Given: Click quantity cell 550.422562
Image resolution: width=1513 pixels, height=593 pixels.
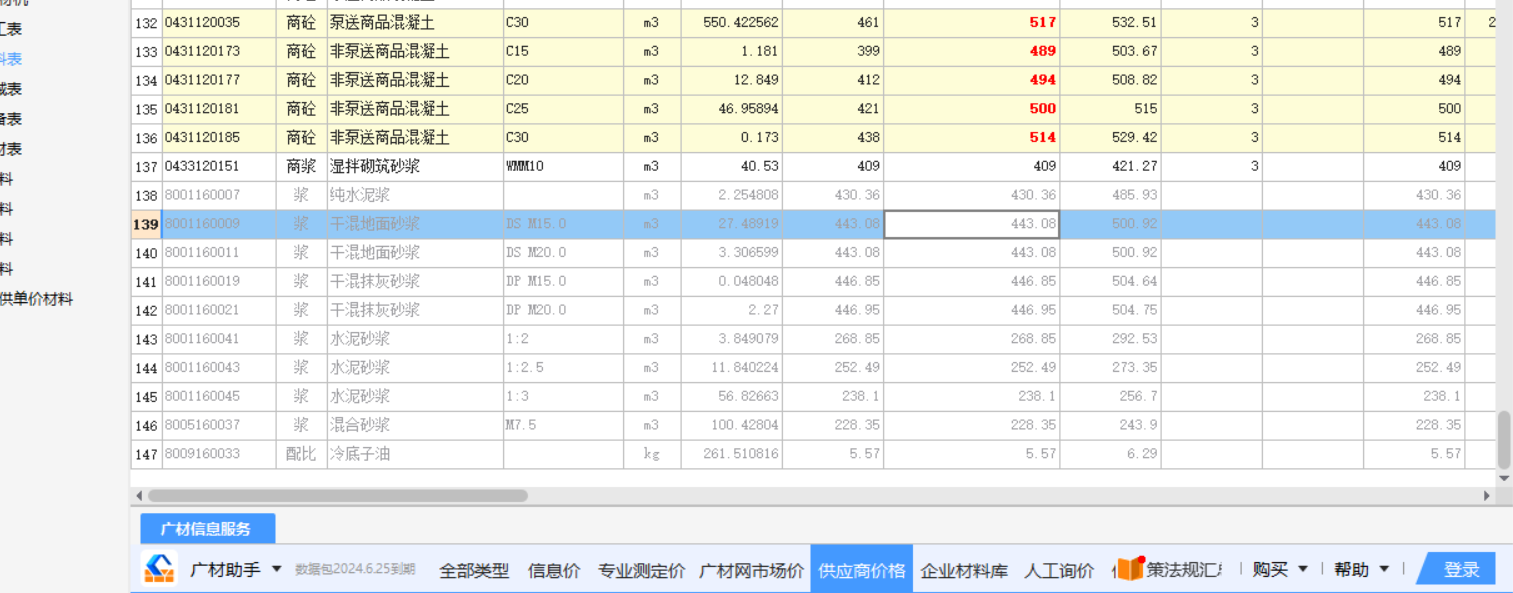Looking at the screenshot, I should point(732,22).
